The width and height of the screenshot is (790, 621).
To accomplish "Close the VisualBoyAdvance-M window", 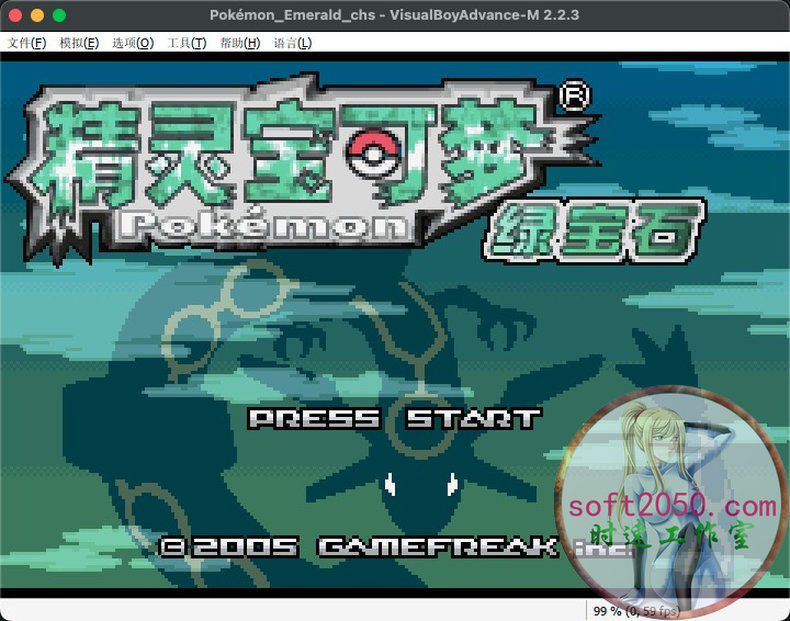I will tap(15, 15).
